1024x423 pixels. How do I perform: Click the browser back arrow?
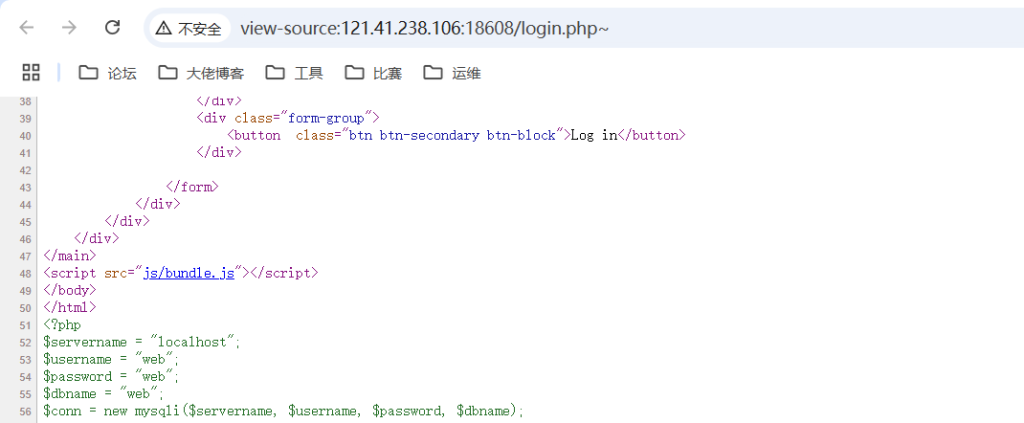click(27, 28)
